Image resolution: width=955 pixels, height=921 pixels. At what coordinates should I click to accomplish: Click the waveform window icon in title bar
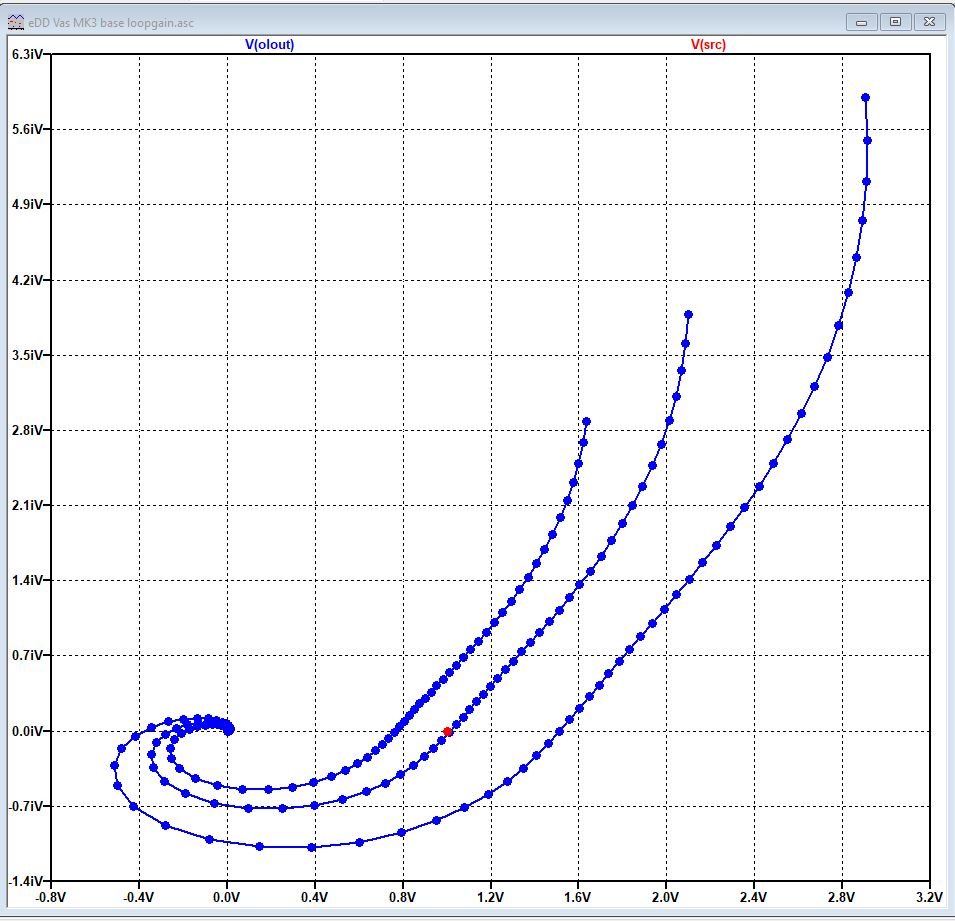16,23
